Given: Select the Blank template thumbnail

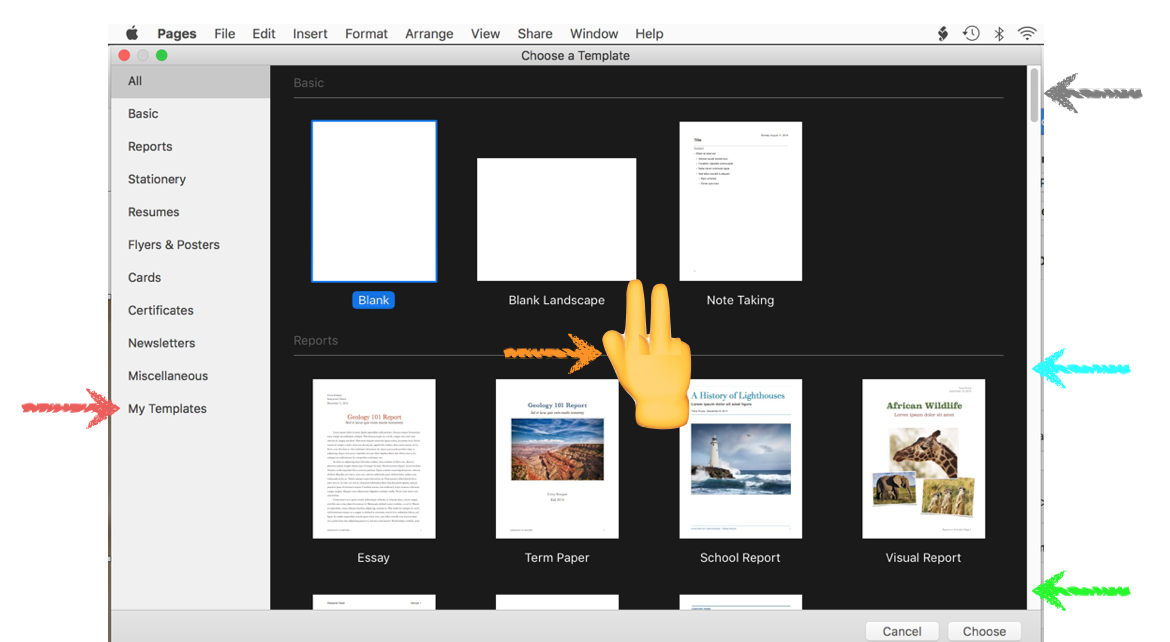Looking at the screenshot, I should 374,201.
